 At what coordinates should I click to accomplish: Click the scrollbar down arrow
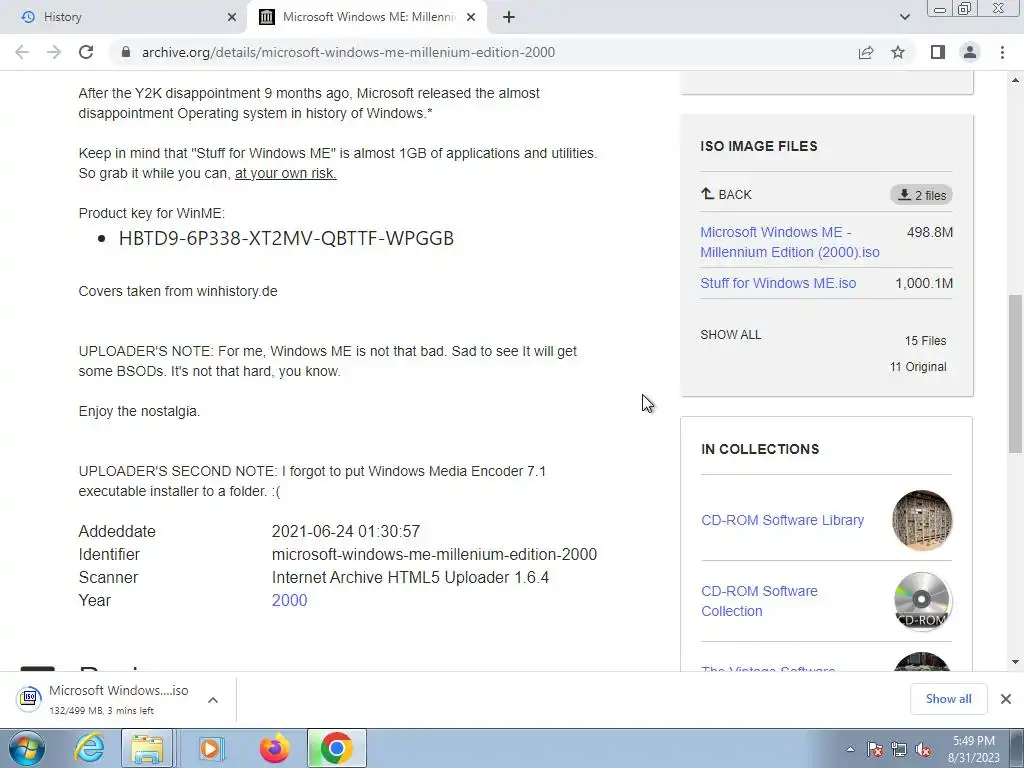coord(1015,662)
